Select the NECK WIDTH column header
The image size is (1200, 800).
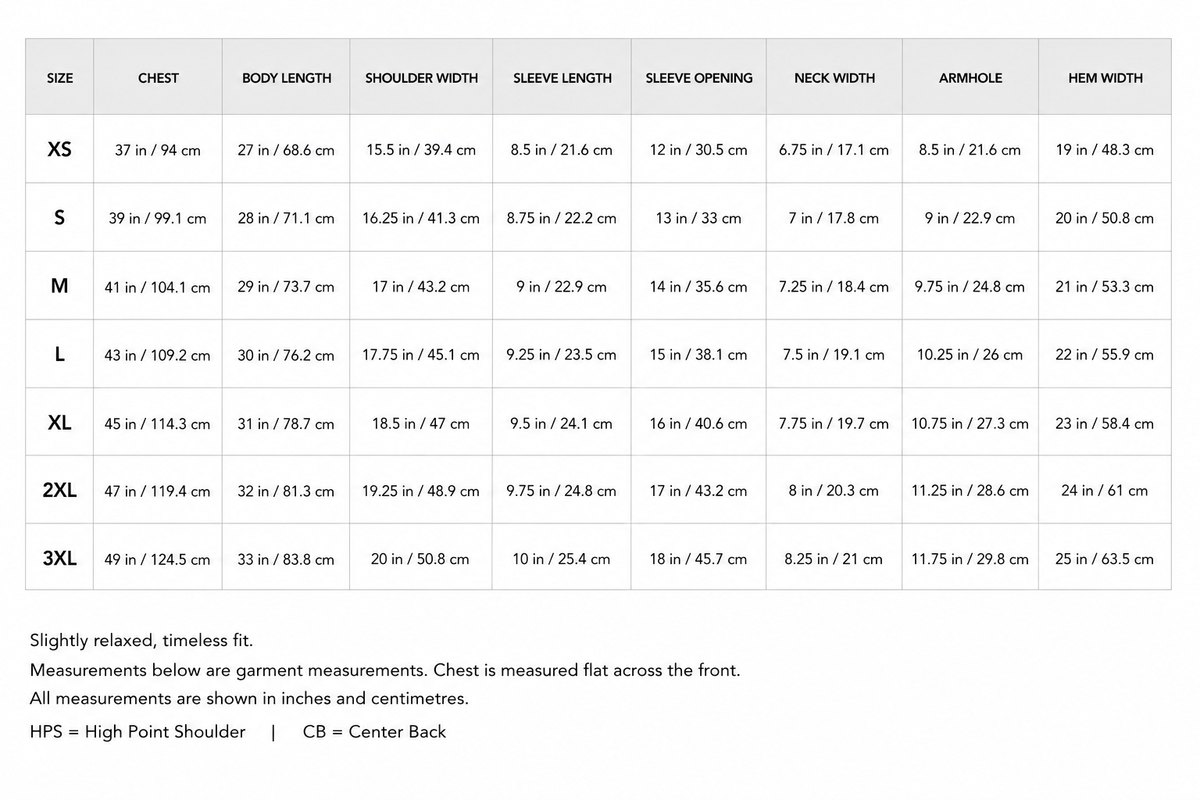coord(834,78)
